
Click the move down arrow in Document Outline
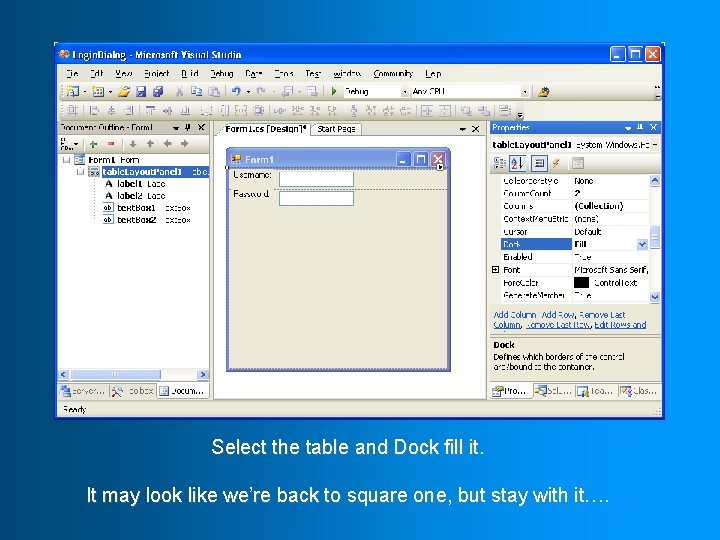pos(133,144)
